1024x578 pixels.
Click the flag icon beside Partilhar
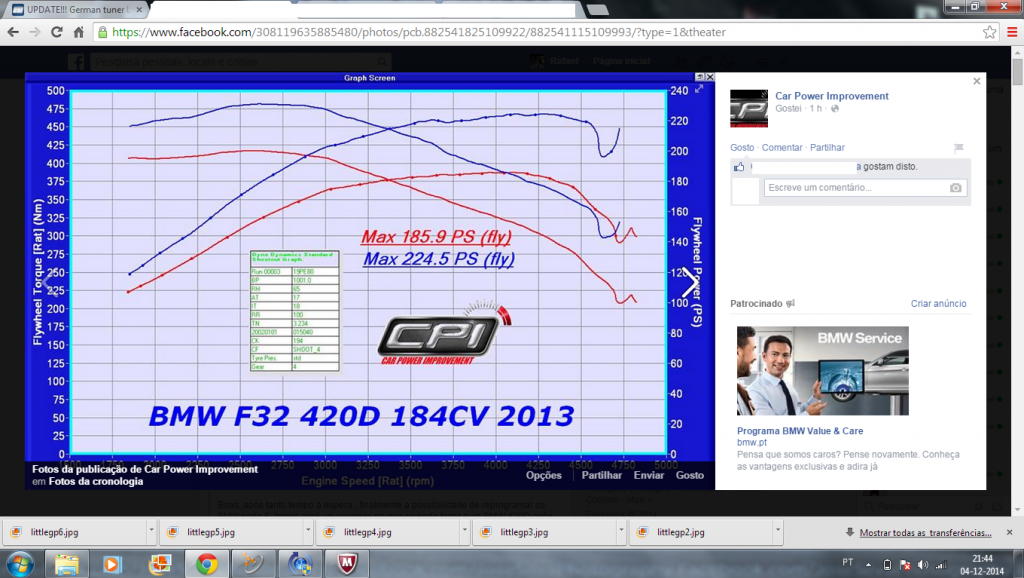coord(958,148)
